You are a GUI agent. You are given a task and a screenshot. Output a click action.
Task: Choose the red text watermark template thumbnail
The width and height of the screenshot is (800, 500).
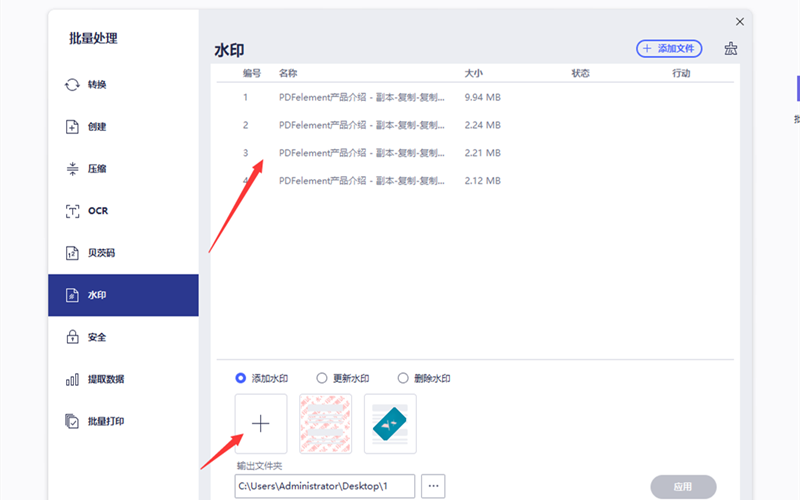click(x=325, y=423)
